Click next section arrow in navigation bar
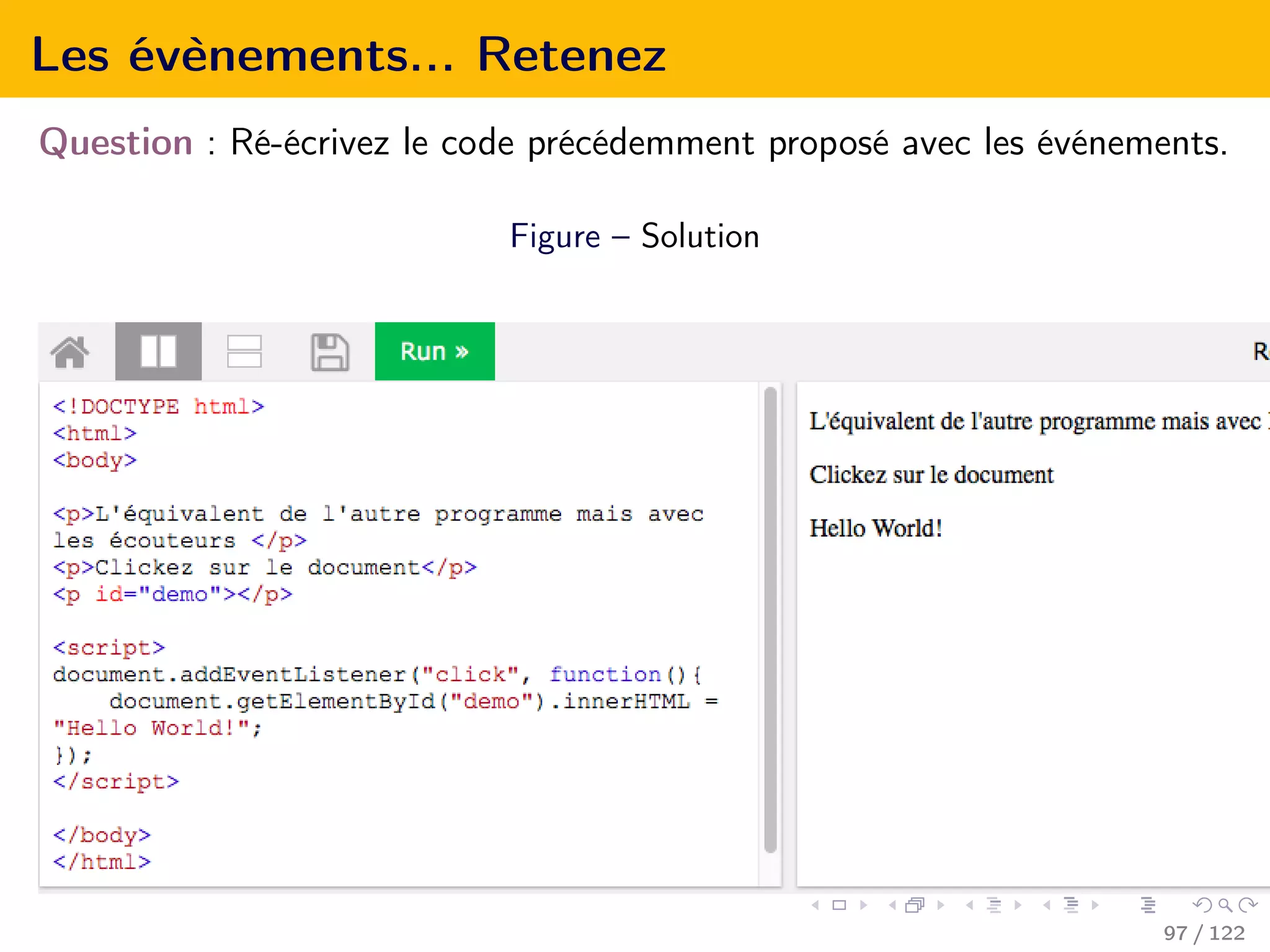Image resolution: width=1270 pixels, height=952 pixels. [1095, 906]
